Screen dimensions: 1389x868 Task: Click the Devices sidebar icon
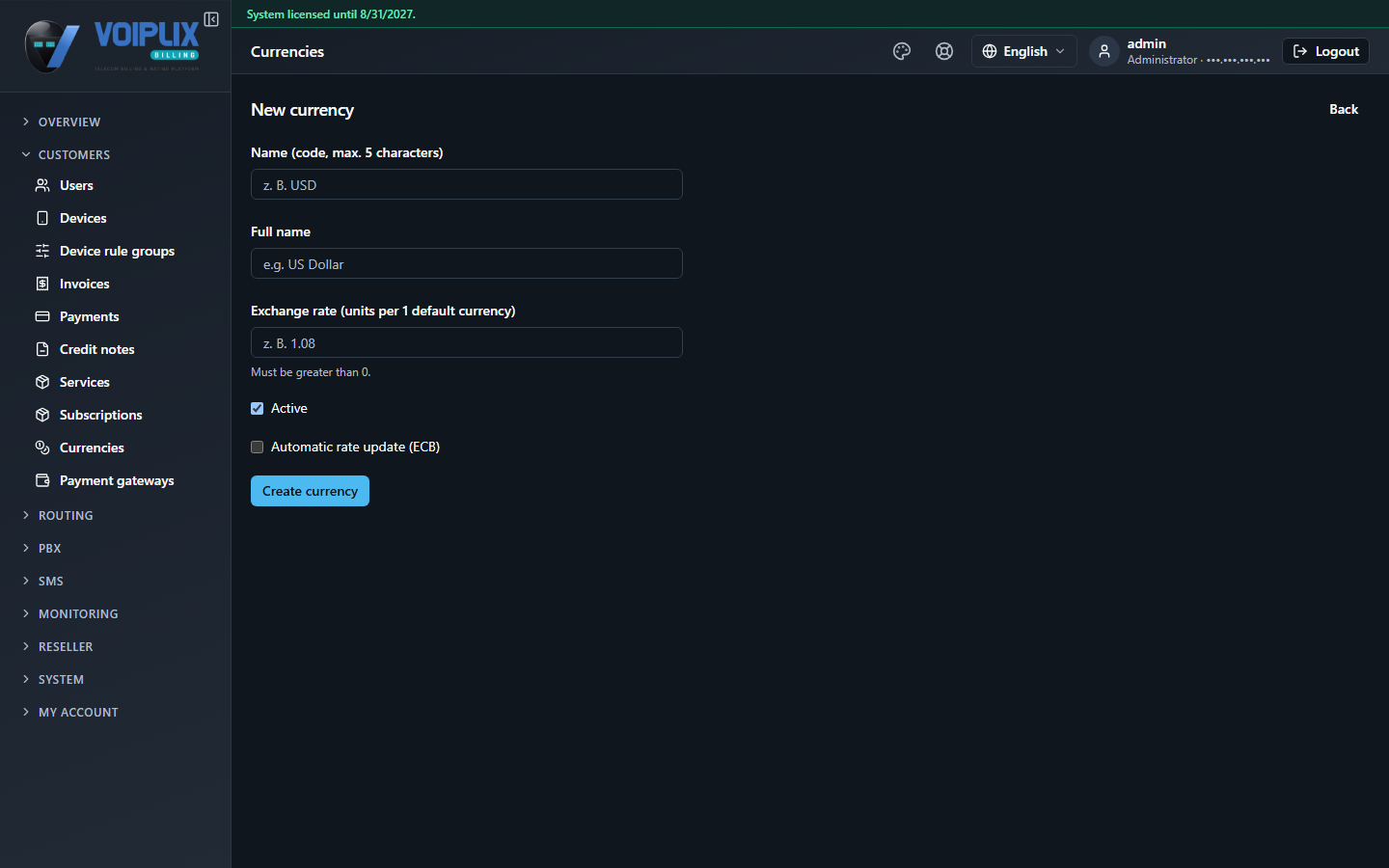tap(42, 218)
